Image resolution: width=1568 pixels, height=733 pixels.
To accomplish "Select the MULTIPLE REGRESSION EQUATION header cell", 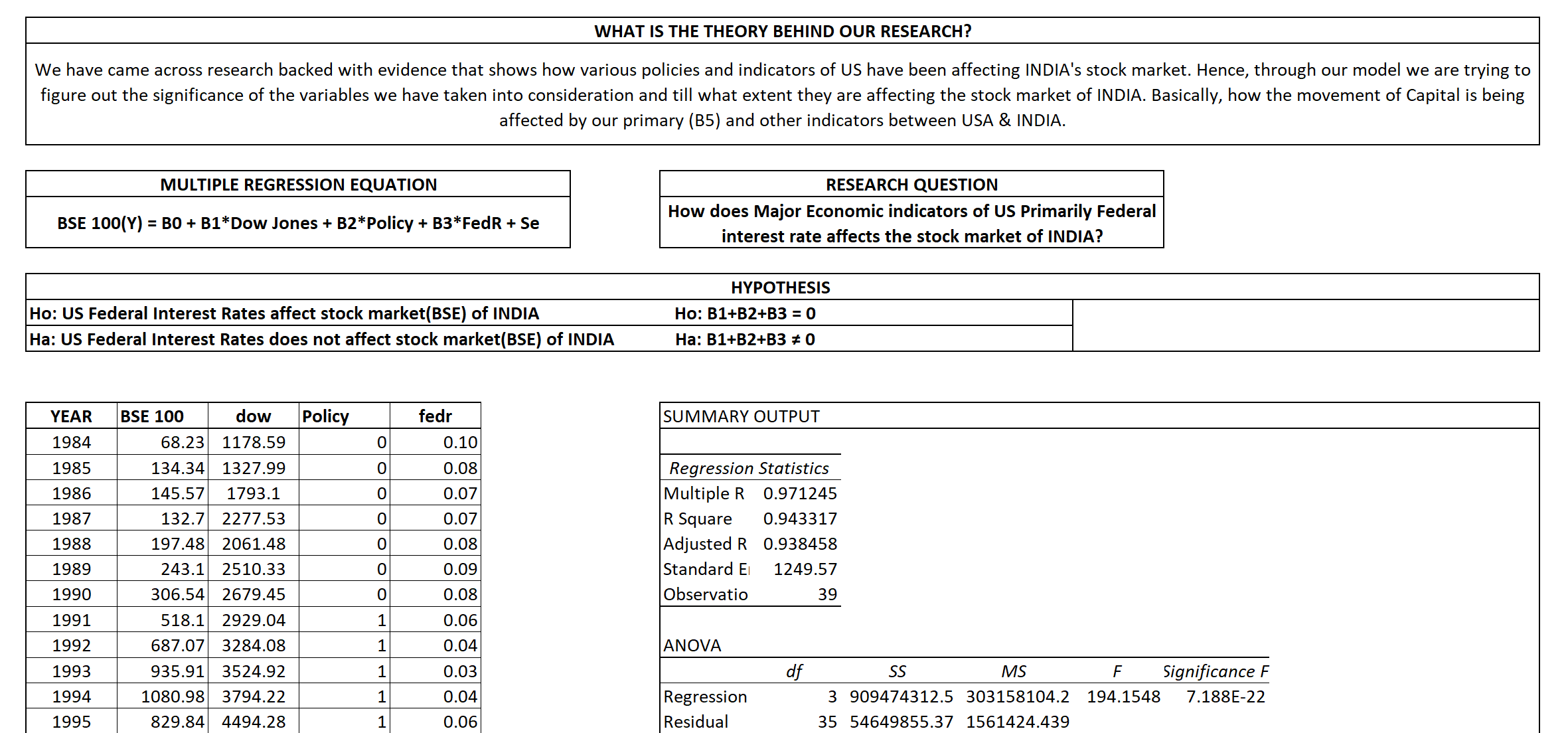I will (x=298, y=185).
